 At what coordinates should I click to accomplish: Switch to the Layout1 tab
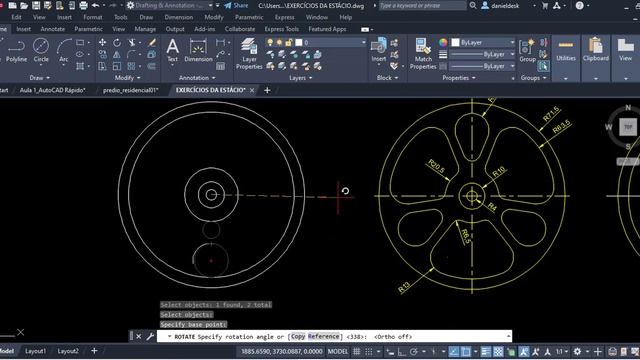(35, 351)
